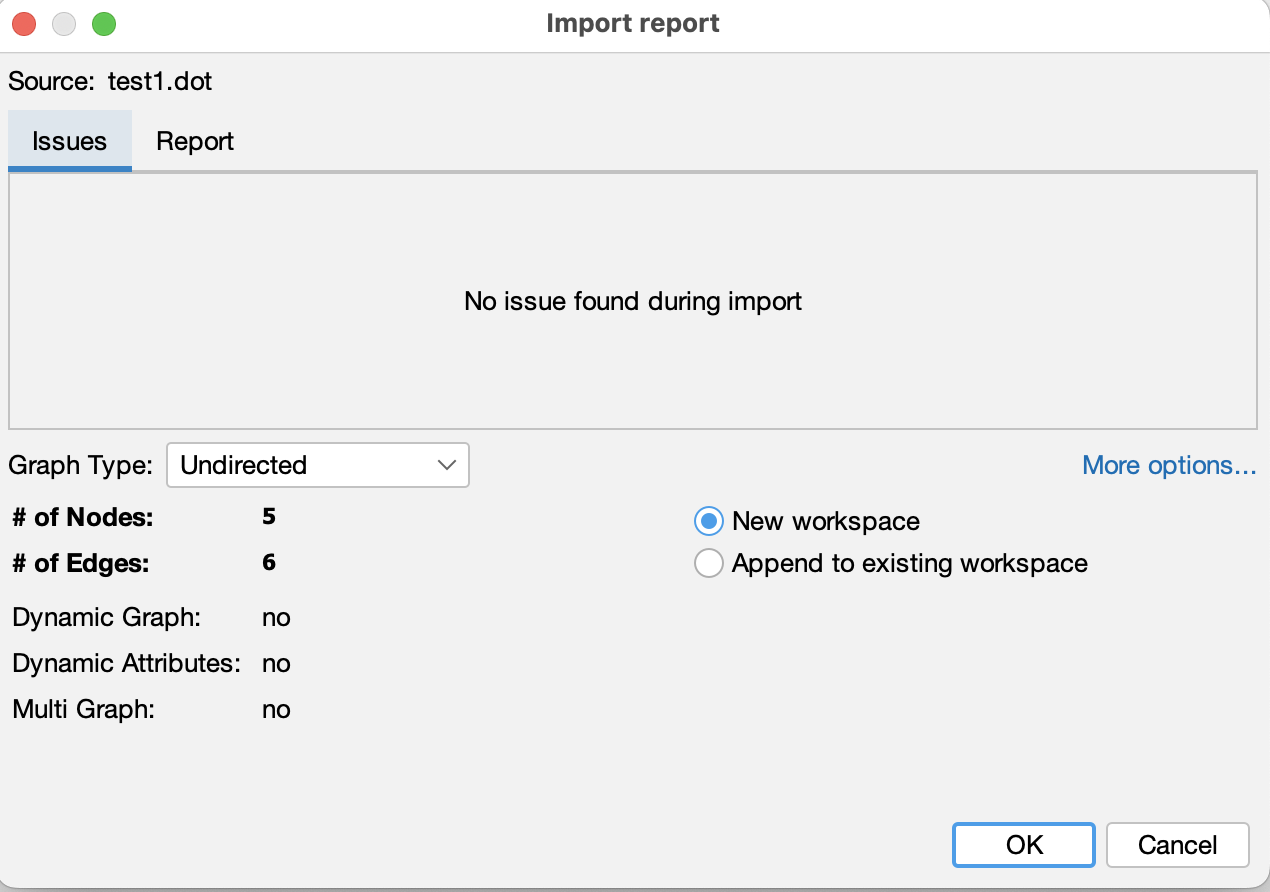Click the test1.dot source file name
The width and height of the screenshot is (1270, 892).
point(160,81)
